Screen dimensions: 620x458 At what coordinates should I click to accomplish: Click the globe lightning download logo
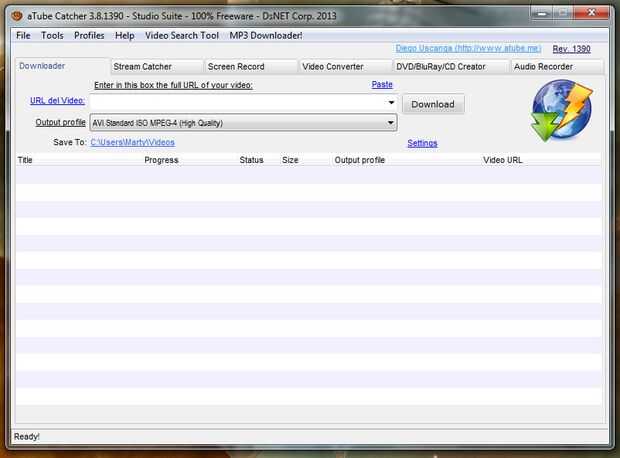point(561,110)
